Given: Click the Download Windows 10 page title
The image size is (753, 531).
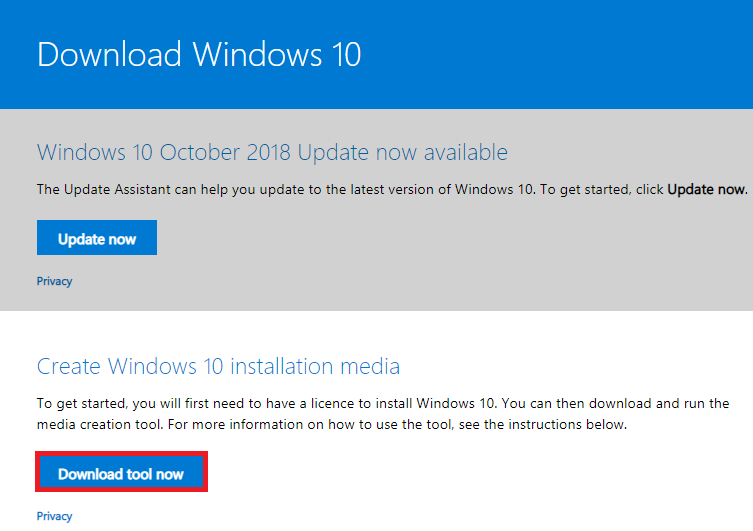Looking at the screenshot, I should click(x=199, y=54).
